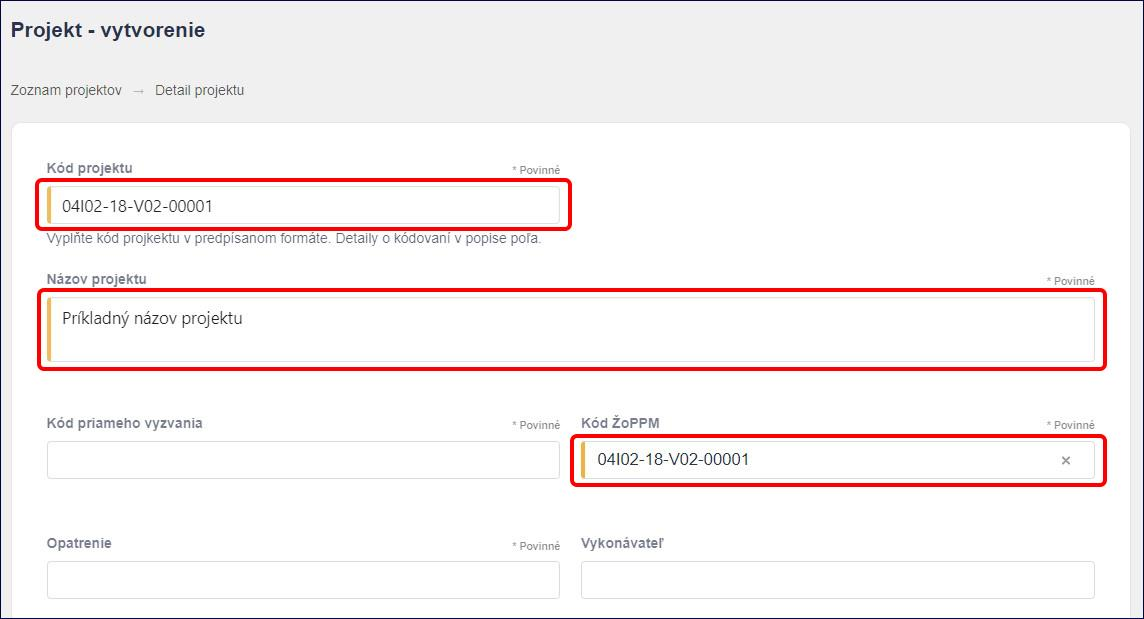The image size is (1144, 619).
Task: Click the Názov projektu field label
Action: 96,279
